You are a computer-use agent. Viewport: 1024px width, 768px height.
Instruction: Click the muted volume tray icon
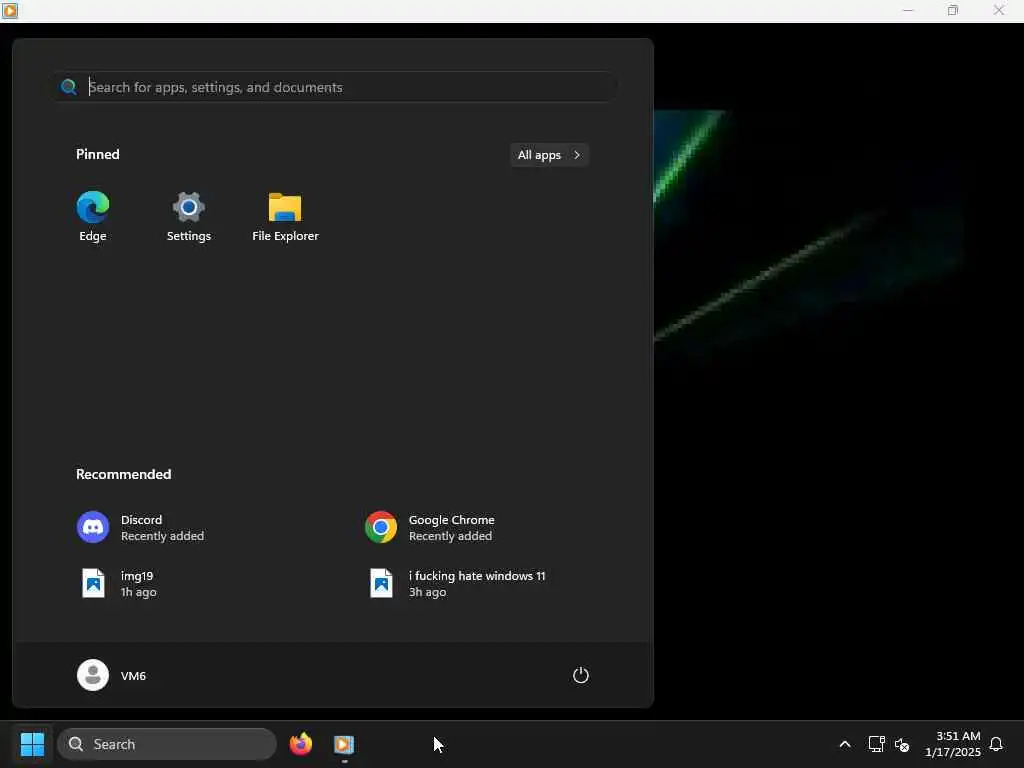tap(902, 744)
